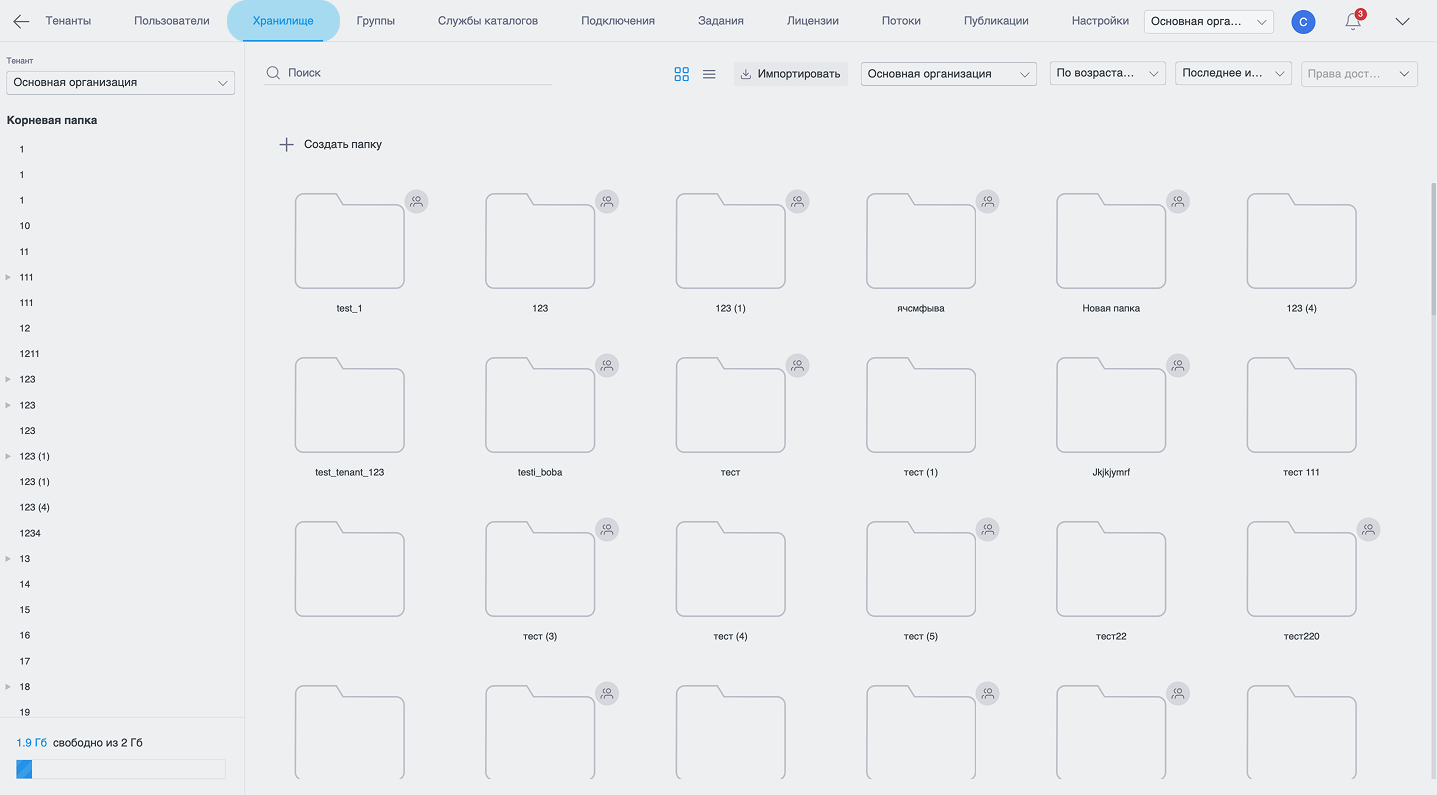Switch to list view

pyautogui.click(x=709, y=74)
